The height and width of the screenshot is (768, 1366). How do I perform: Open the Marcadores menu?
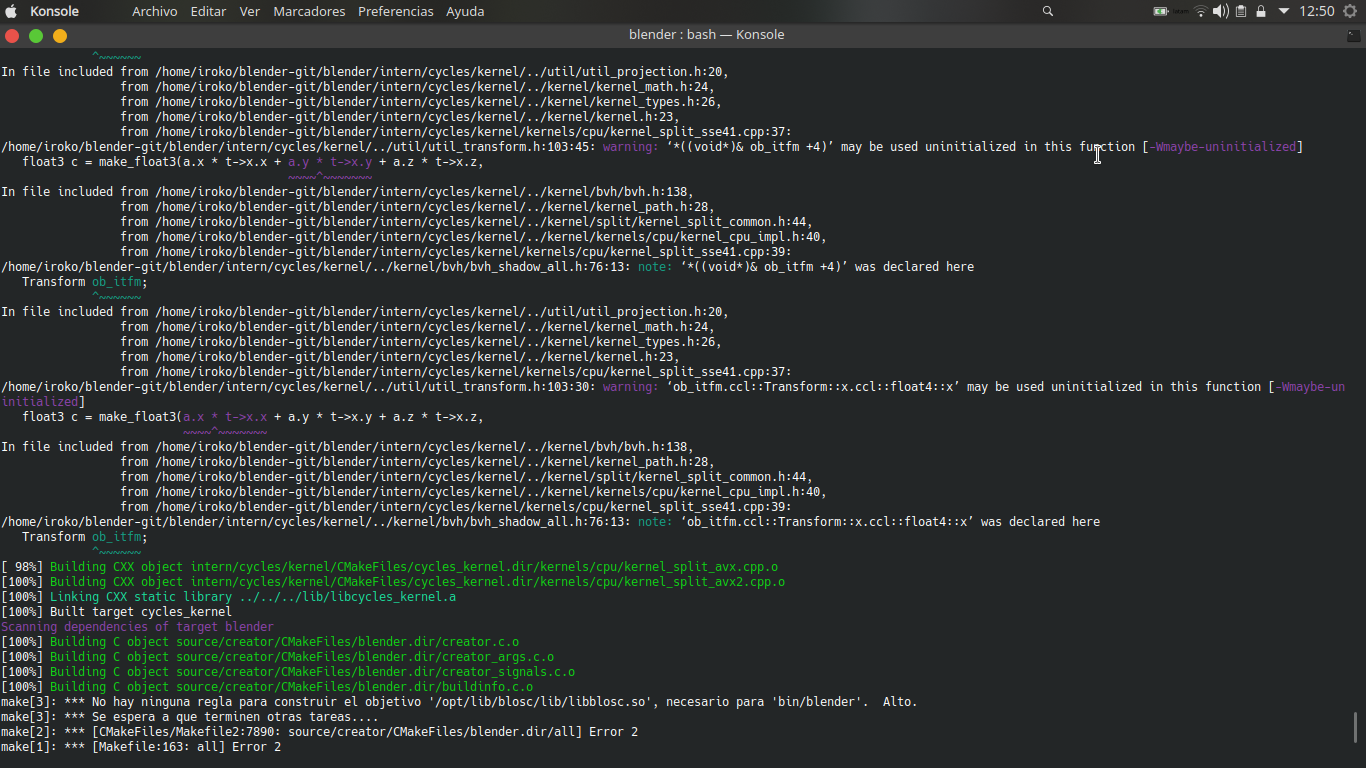pyautogui.click(x=309, y=11)
